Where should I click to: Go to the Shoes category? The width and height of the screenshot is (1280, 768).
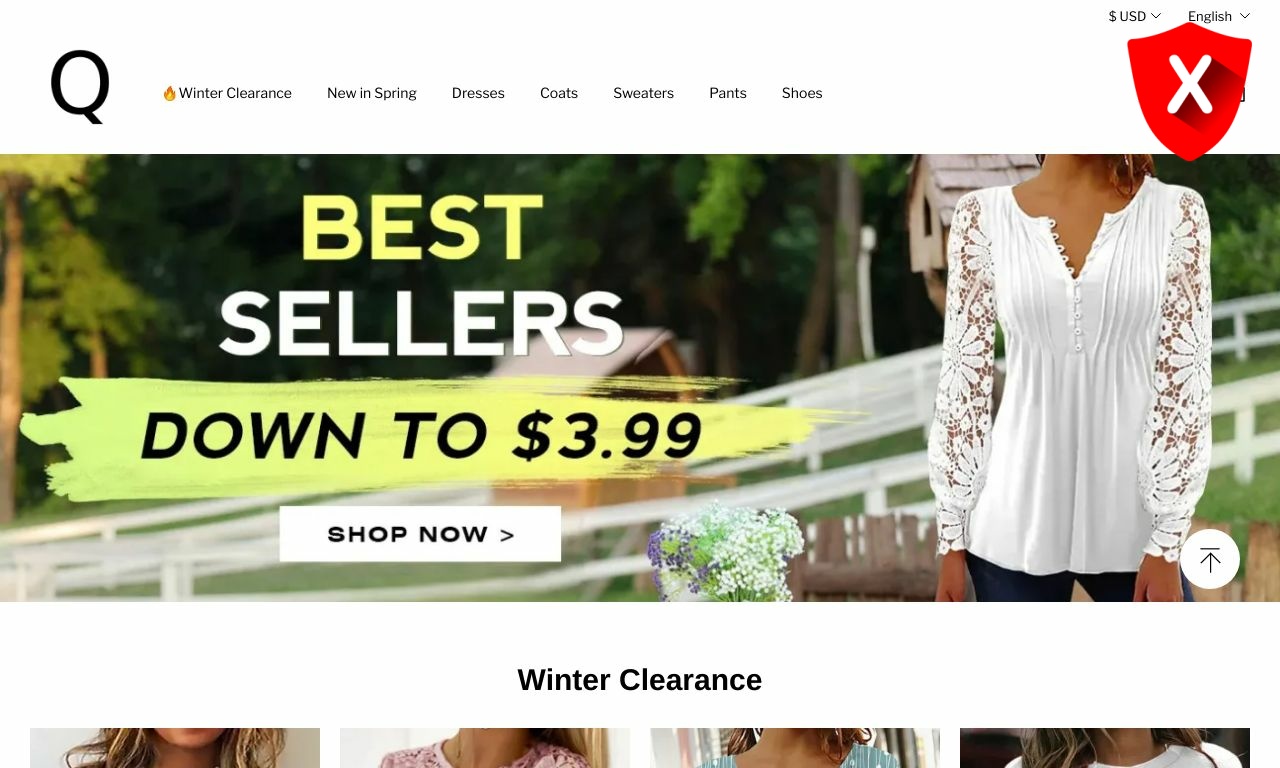pyautogui.click(x=802, y=93)
